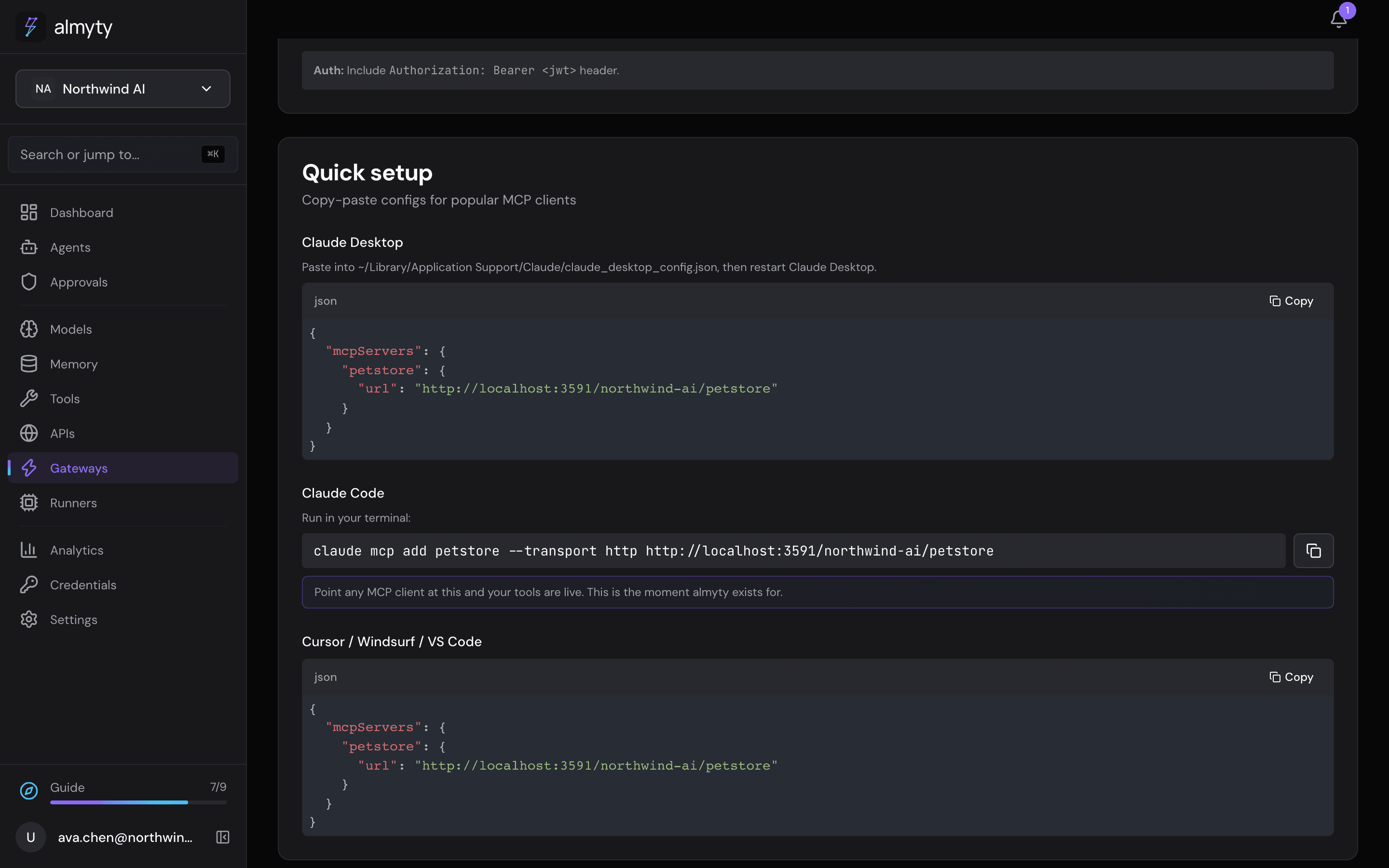This screenshot has width=1389, height=868.
Task: Click the Settings gear icon
Action: coord(29,620)
